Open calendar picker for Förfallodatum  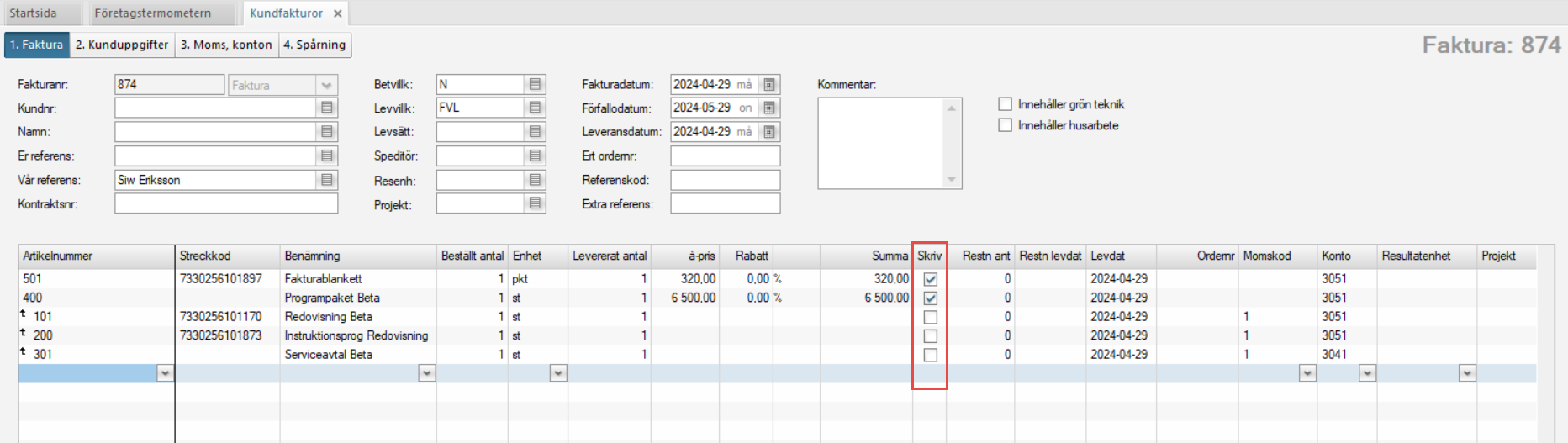pyautogui.click(x=769, y=108)
